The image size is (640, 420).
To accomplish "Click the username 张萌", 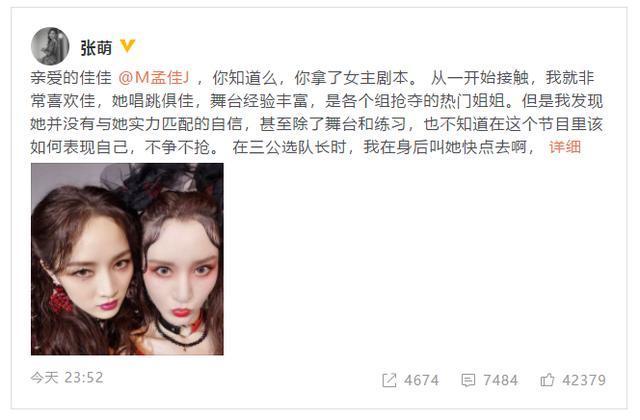I will pyautogui.click(x=96, y=48).
